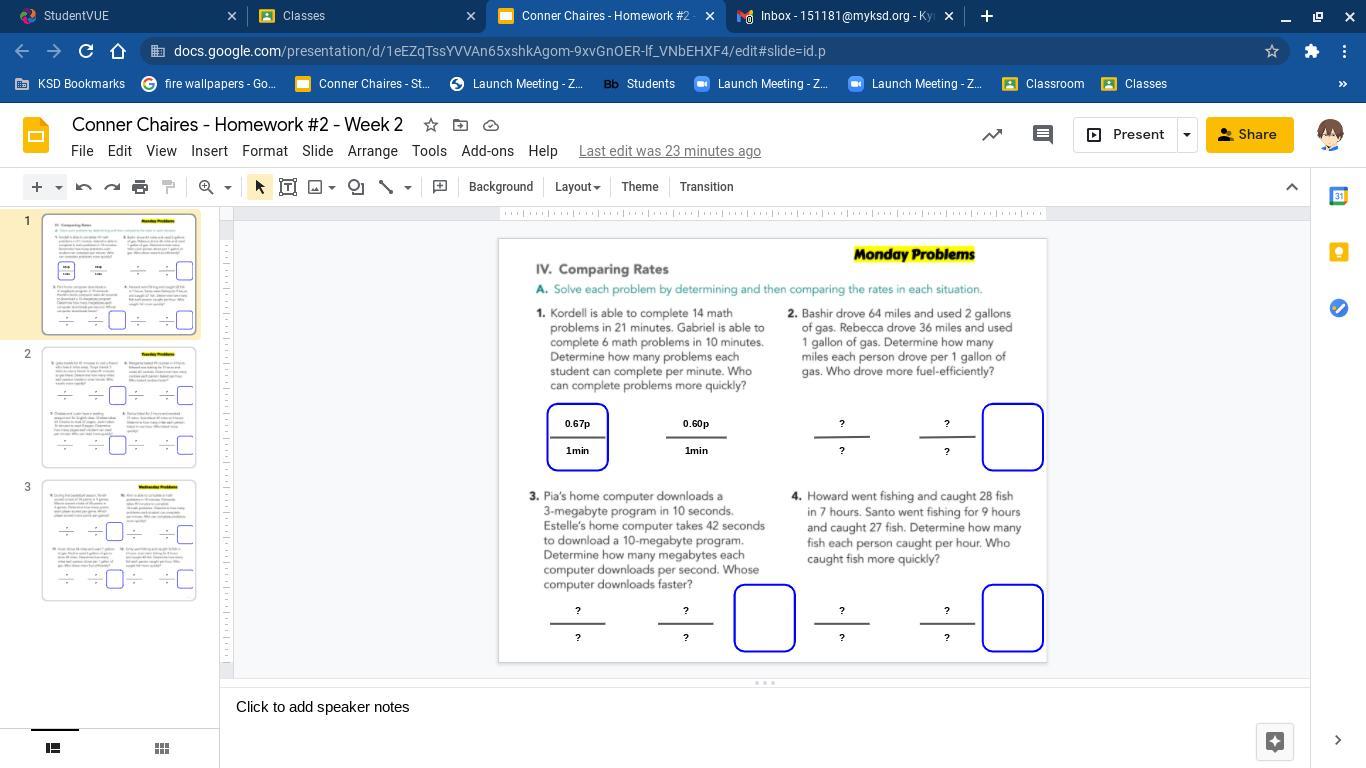Star the presentation title
The image size is (1366, 768).
pos(430,125)
